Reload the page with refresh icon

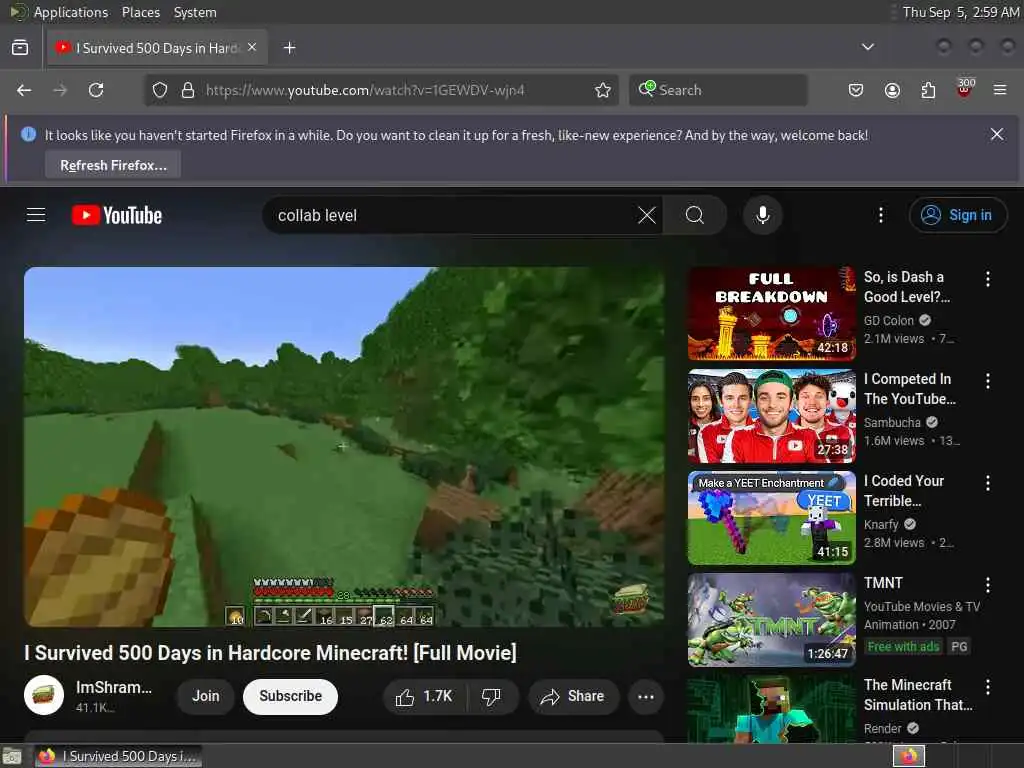96,90
